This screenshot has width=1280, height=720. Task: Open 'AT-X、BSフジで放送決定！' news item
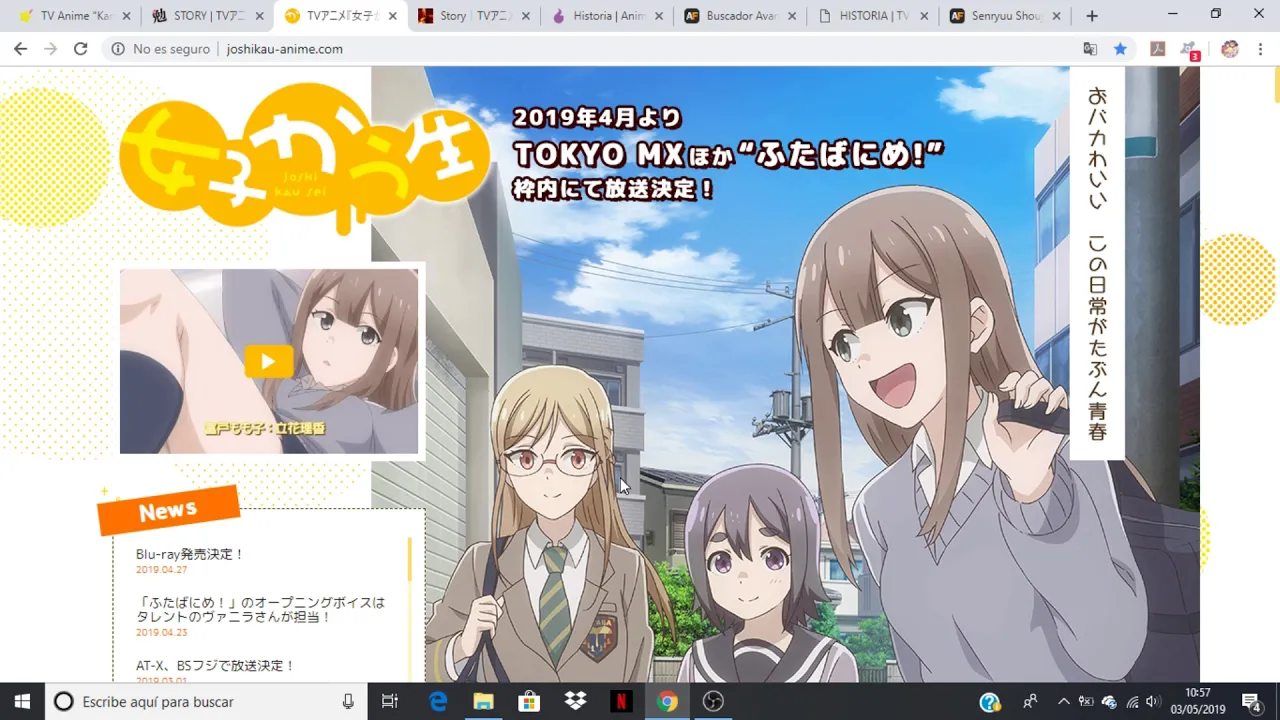tap(215, 666)
